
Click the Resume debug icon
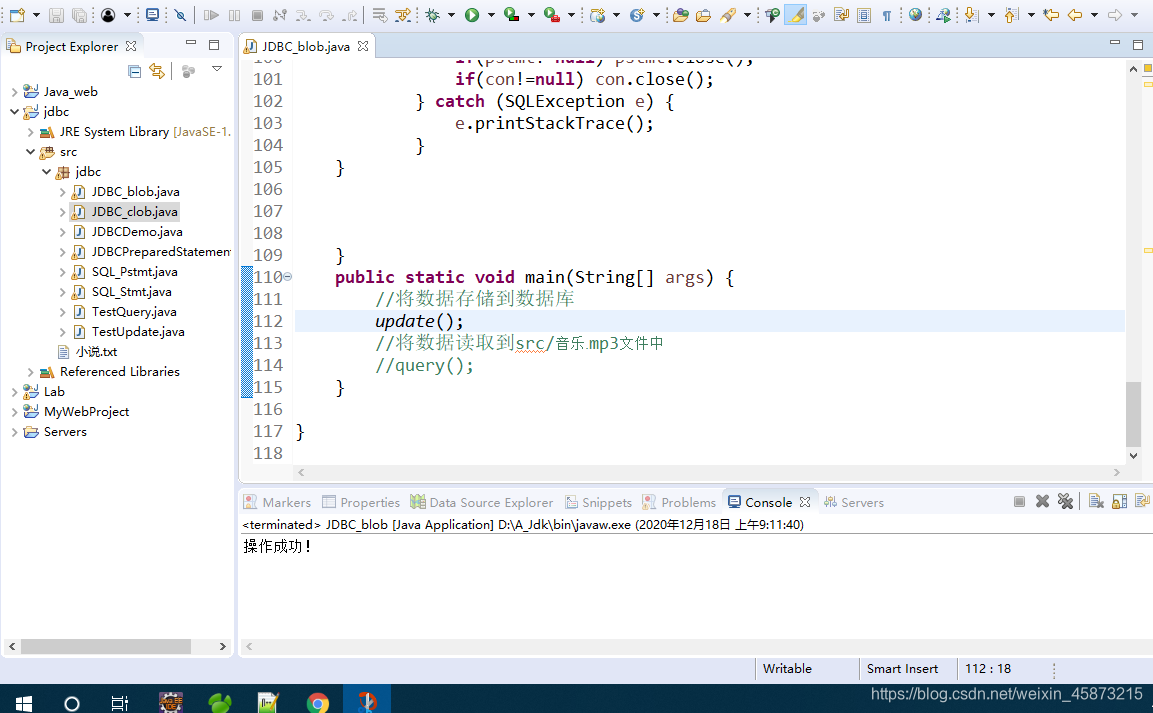click(211, 15)
